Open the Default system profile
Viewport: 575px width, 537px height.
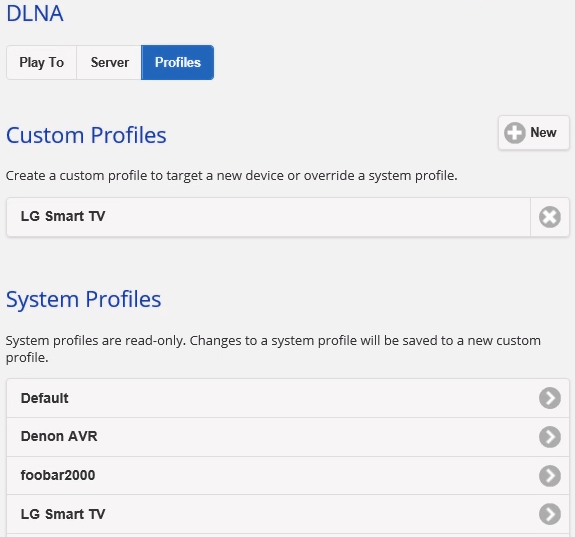288,398
